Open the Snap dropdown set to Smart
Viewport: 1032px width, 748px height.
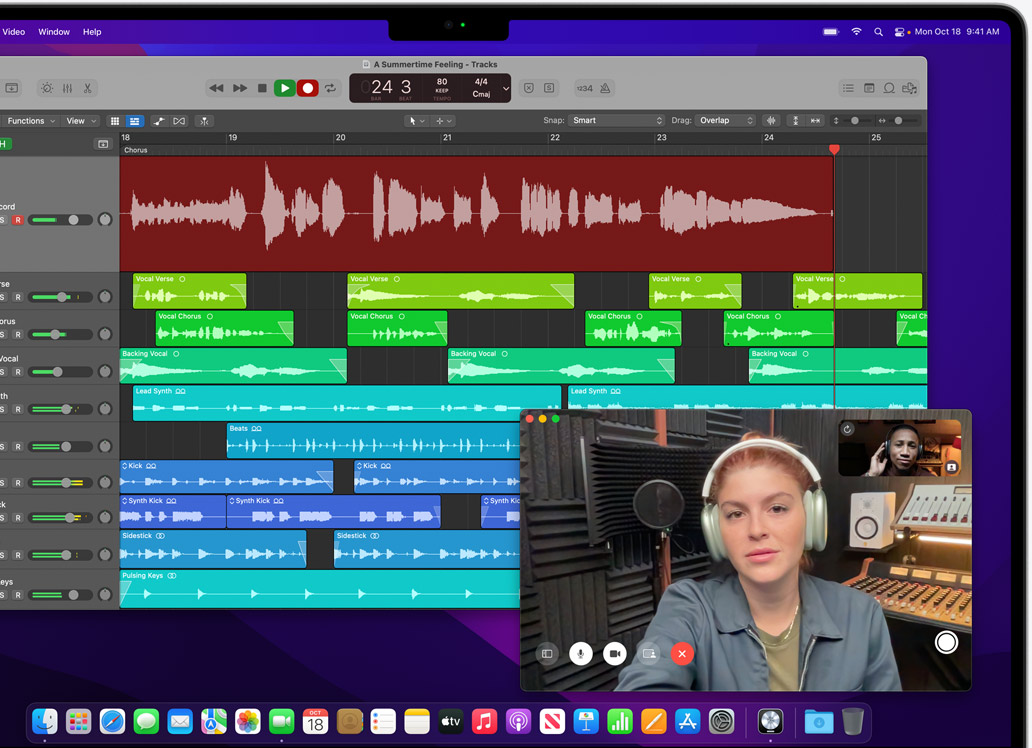coord(616,121)
